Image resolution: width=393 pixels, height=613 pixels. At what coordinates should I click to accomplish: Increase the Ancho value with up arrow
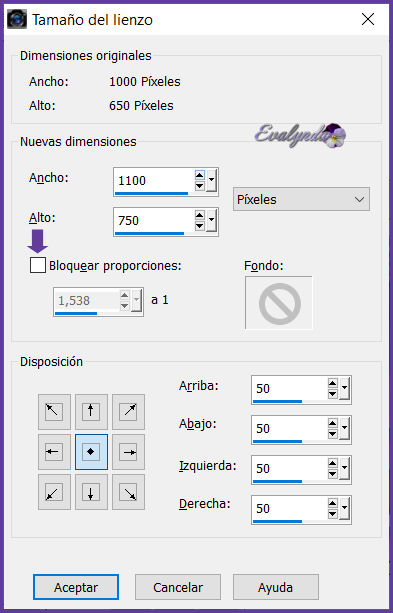[x=200, y=176]
